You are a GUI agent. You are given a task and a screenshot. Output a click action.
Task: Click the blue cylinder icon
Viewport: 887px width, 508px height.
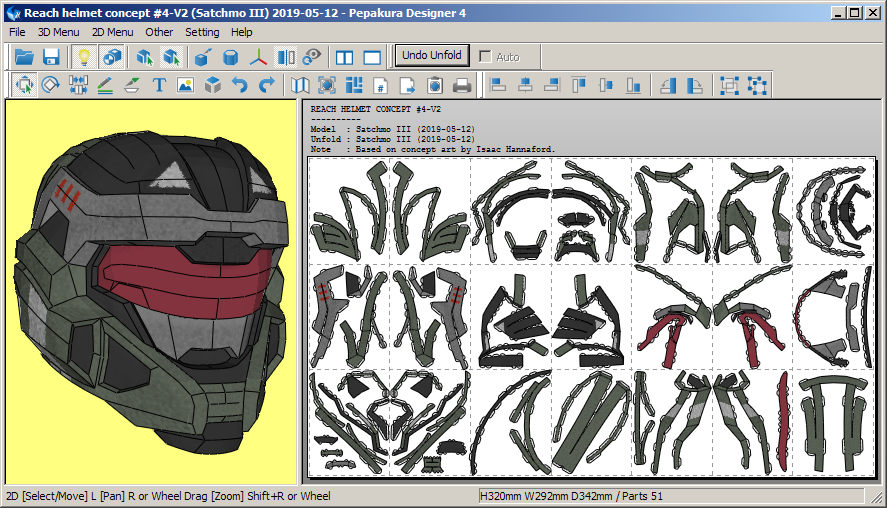tap(231, 57)
